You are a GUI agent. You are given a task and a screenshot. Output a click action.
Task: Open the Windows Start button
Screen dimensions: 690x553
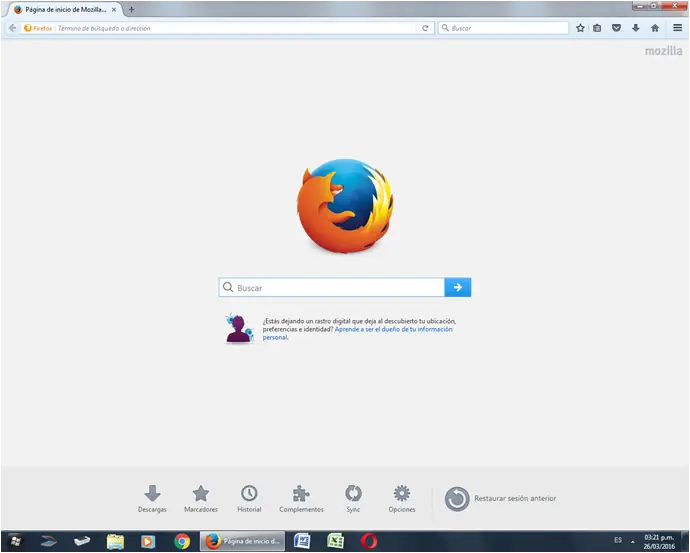coord(16,541)
